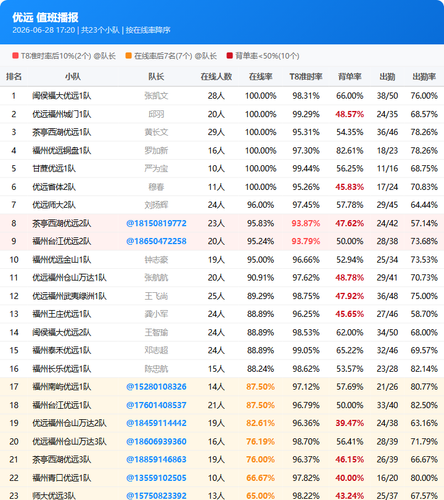Click the 排名 column header

14,77
